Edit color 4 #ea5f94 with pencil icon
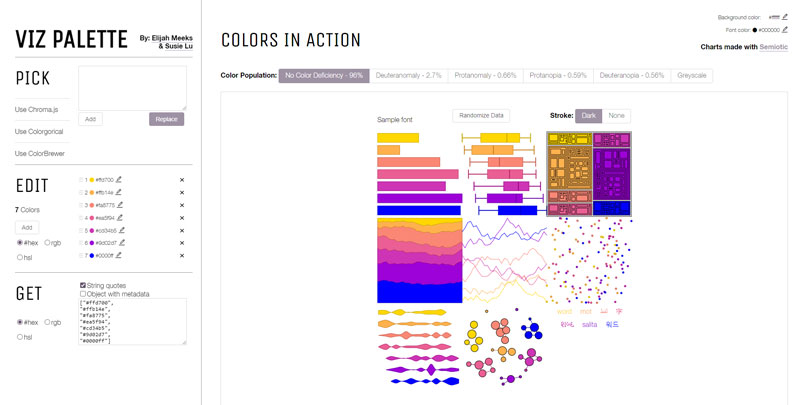 (x=119, y=218)
